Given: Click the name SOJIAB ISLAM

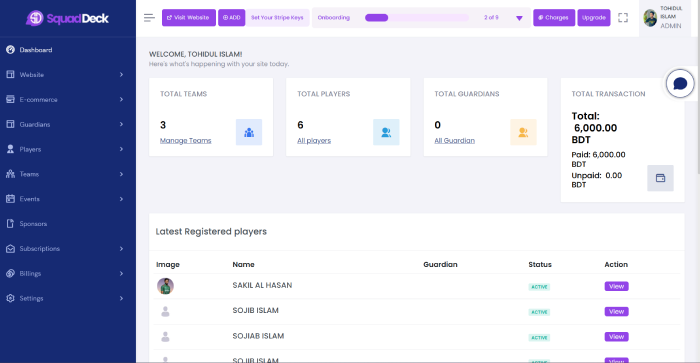Looking at the screenshot, I should [258, 336].
